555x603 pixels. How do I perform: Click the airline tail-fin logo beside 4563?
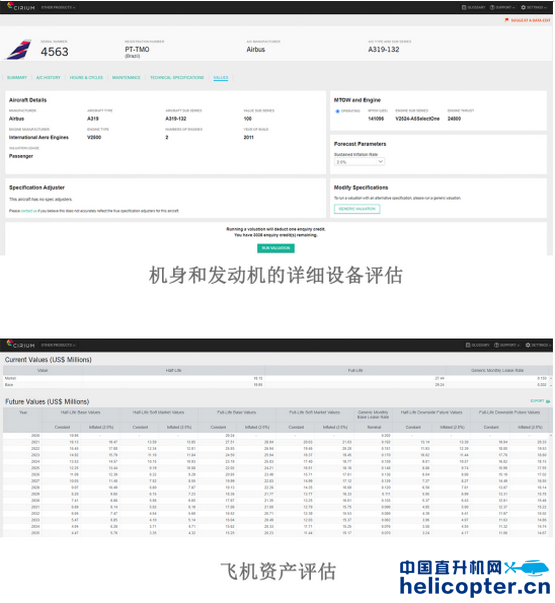point(18,49)
